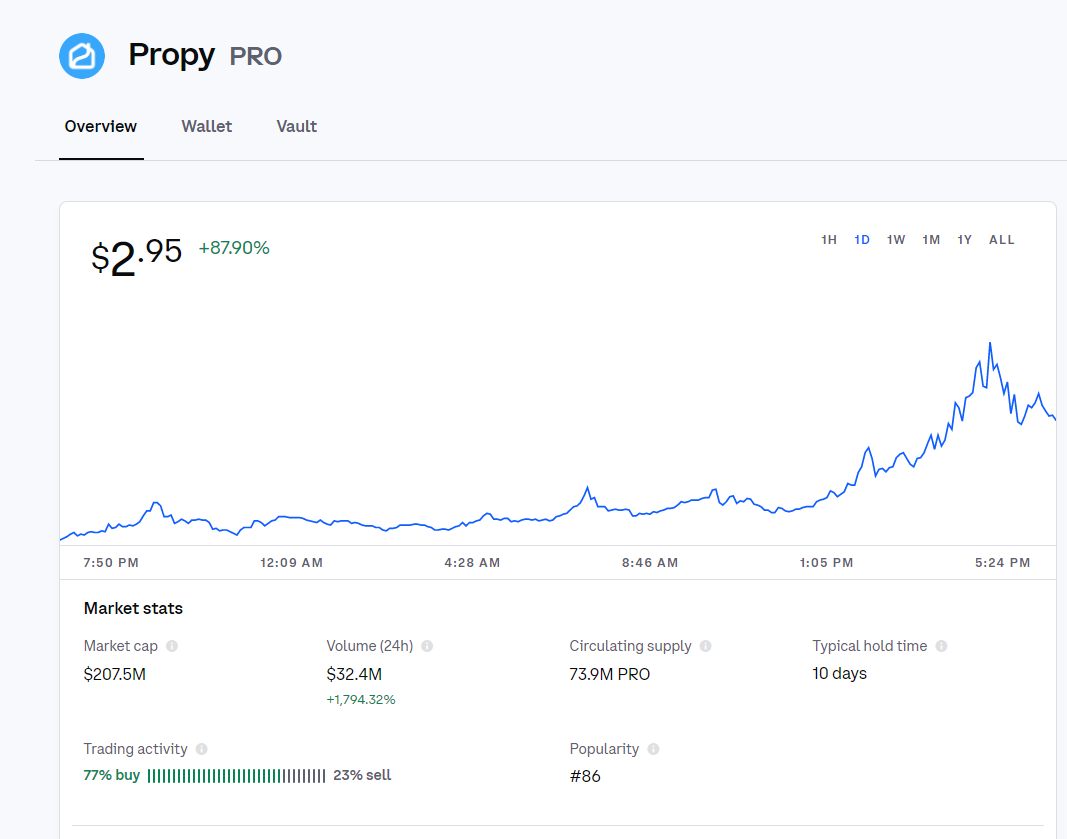Switch chart to 1M range
Screen dimensions: 1067x839
tap(931, 240)
